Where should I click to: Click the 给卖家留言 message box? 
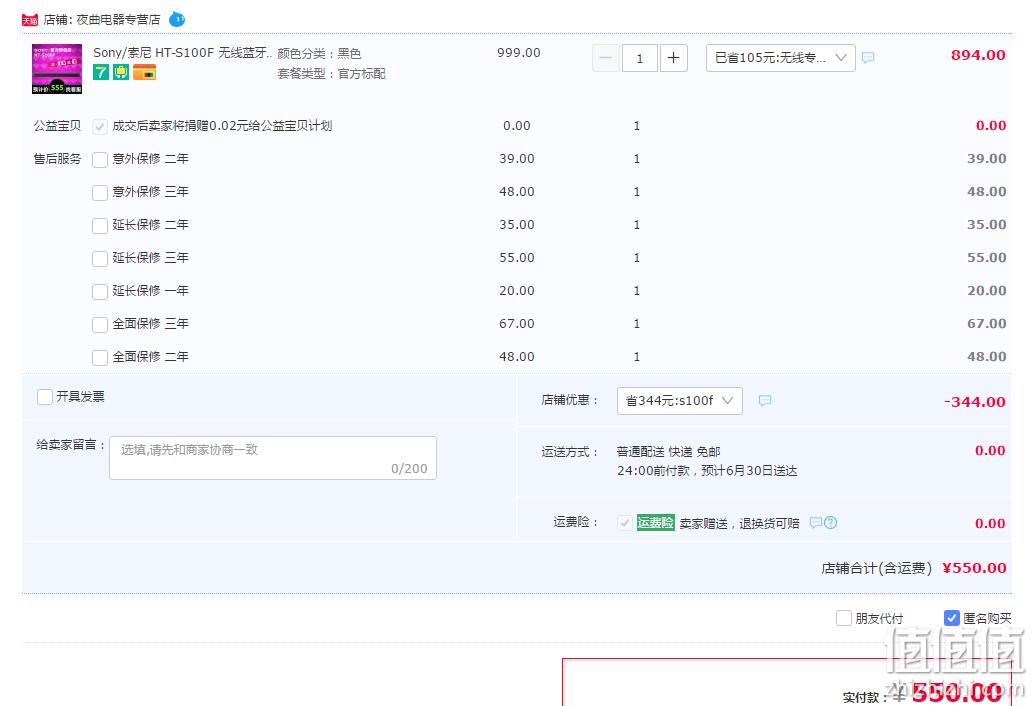[273, 458]
